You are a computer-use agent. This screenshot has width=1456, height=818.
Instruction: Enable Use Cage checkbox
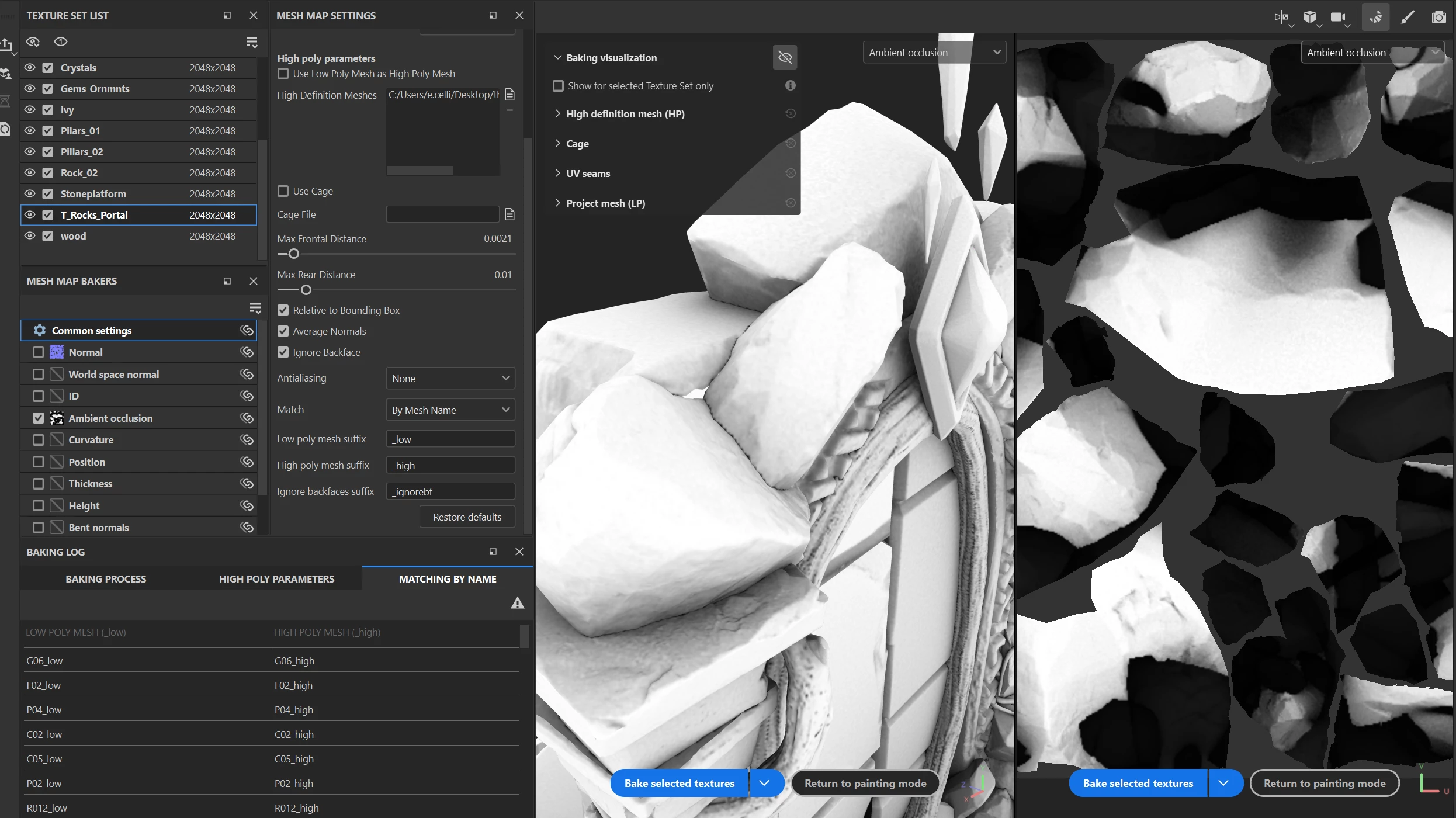point(283,191)
